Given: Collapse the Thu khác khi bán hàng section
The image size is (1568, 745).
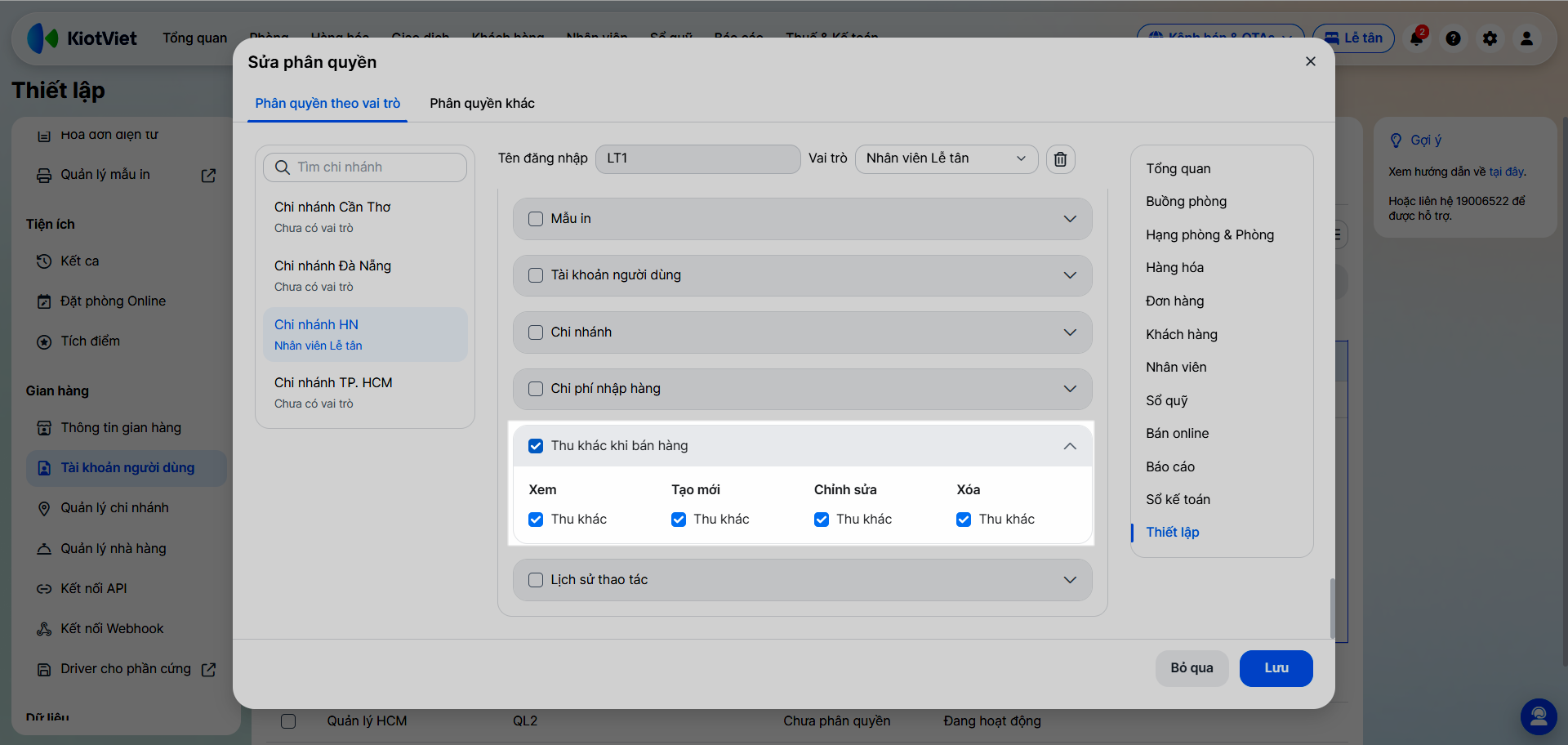Looking at the screenshot, I should click(1070, 446).
